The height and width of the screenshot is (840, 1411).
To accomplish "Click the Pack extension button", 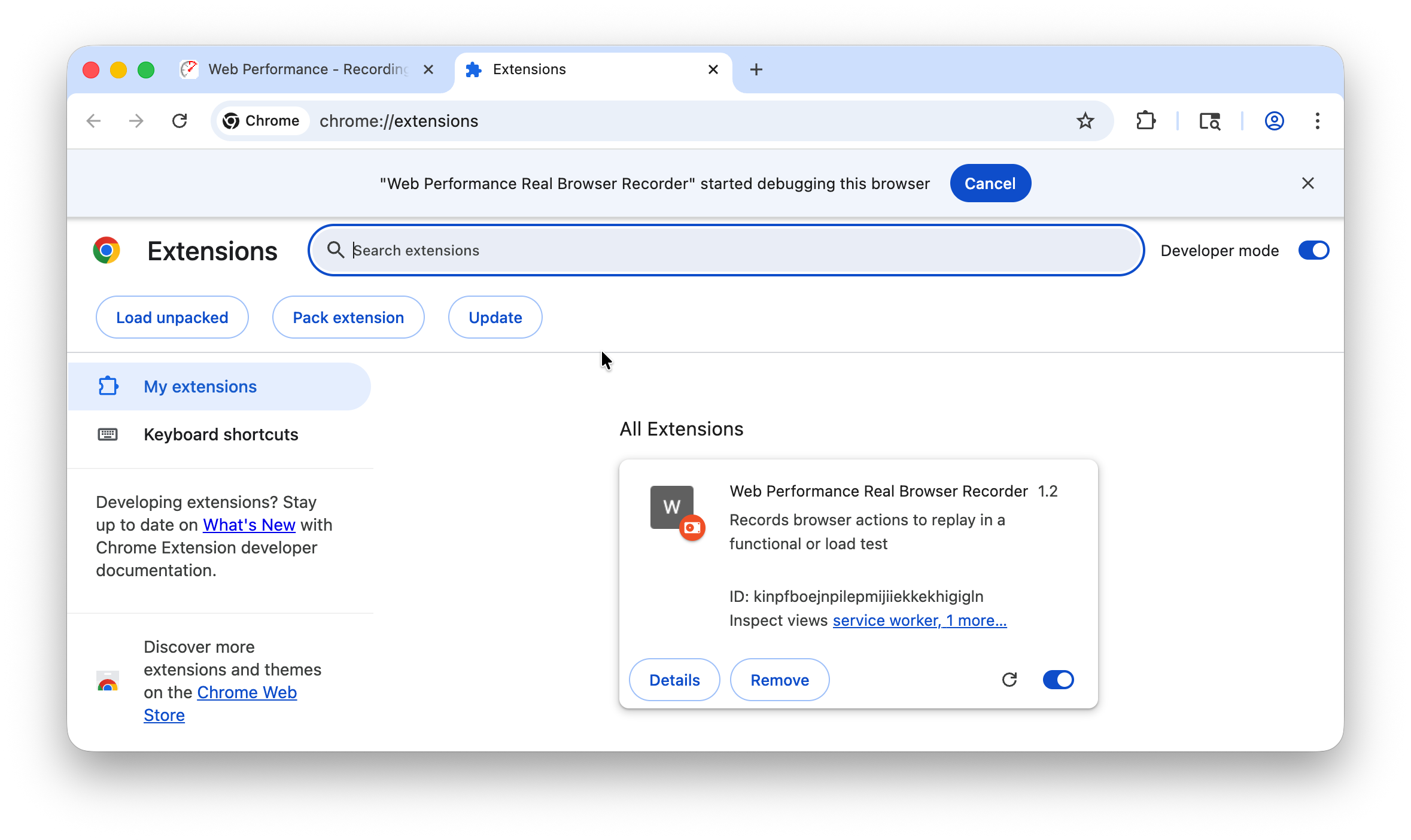I will pyautogui.click(x=348, y=317).
